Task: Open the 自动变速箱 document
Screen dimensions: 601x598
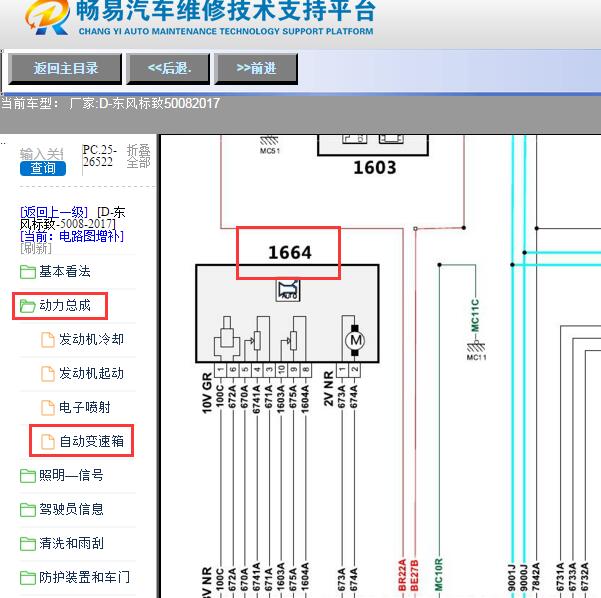Action: [91, 441]
